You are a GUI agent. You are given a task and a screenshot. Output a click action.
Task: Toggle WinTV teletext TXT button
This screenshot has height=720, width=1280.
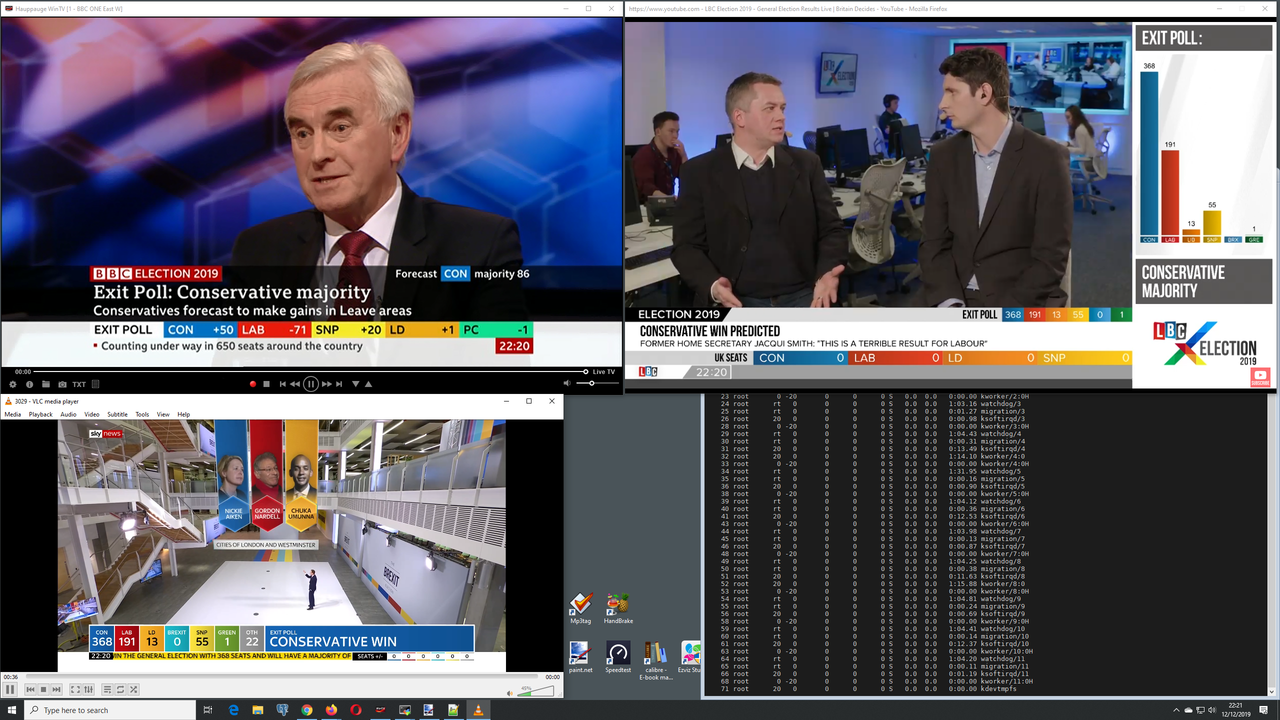click(x=79, y=384)
